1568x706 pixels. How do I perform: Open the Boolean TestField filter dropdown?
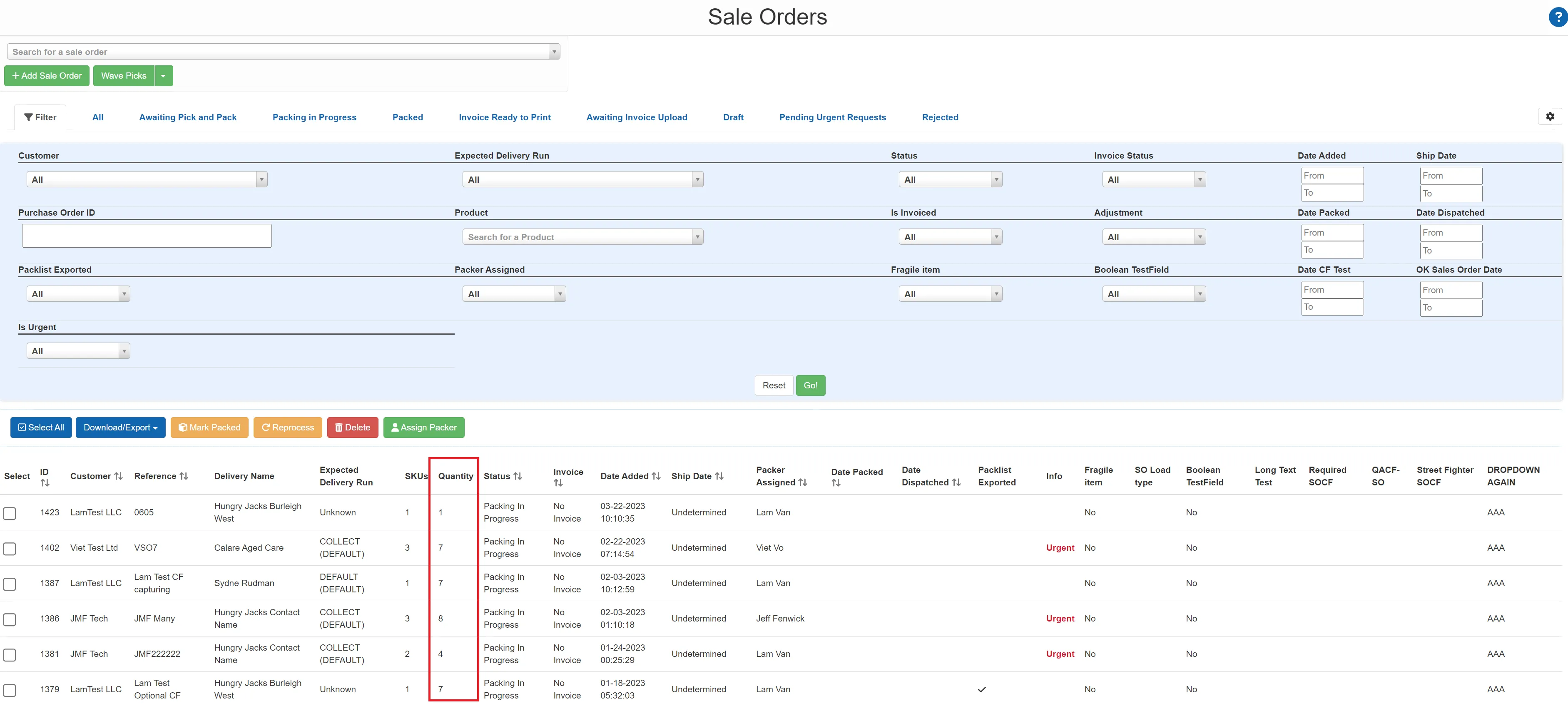coord(1153,294)
